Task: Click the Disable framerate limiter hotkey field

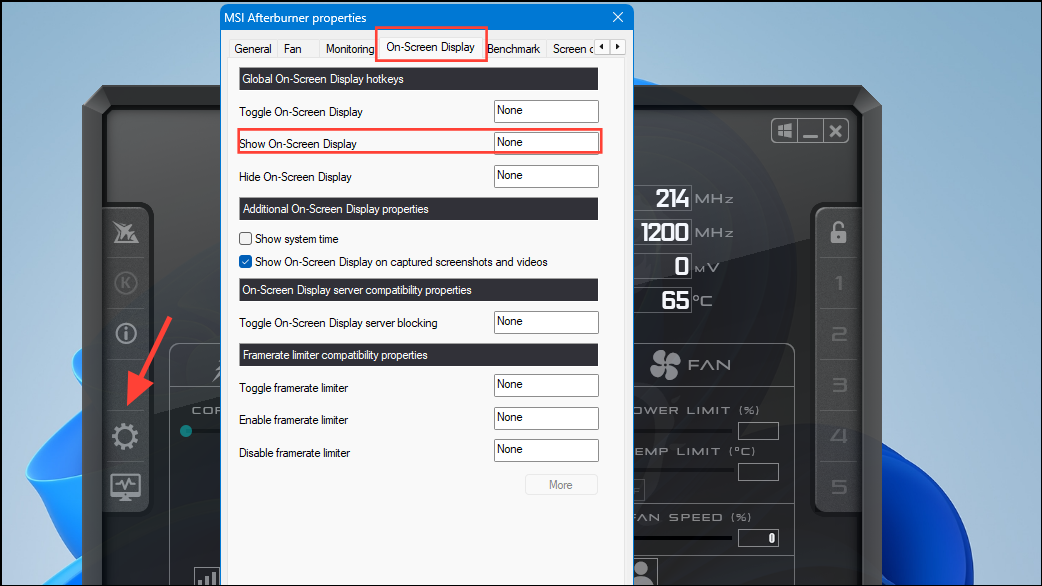Action: click(546, 450)
